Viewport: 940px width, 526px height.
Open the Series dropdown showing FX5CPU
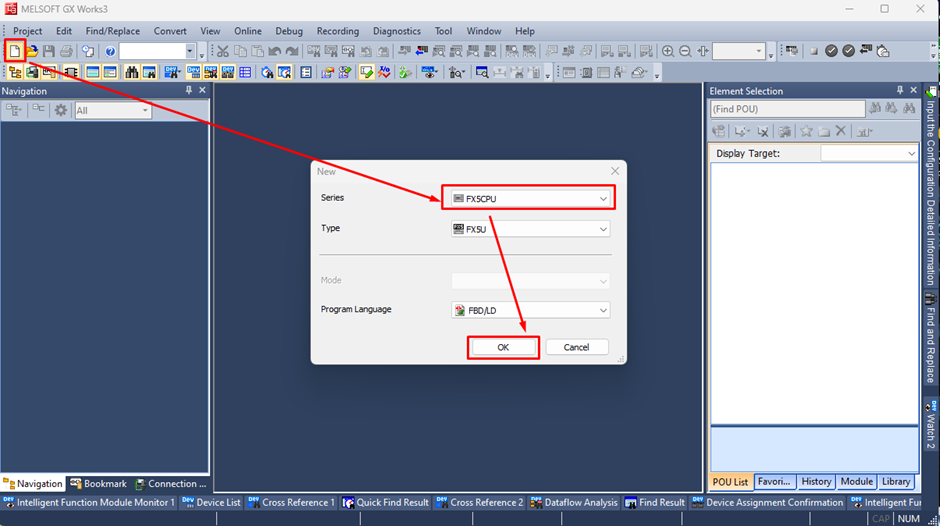point(530,199)
